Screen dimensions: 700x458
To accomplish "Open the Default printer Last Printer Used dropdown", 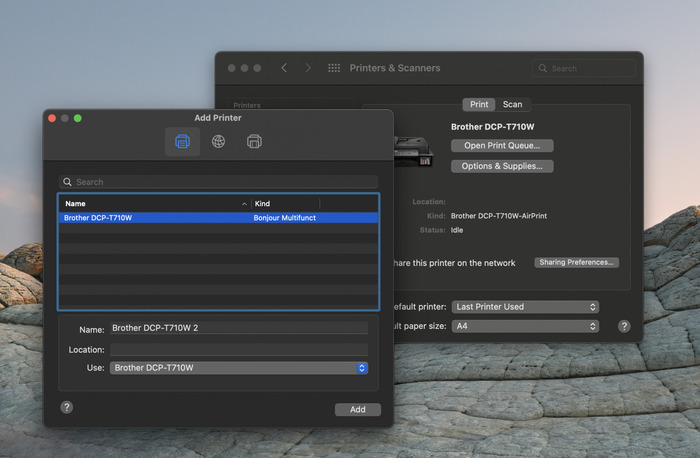I will coord(525,307).
